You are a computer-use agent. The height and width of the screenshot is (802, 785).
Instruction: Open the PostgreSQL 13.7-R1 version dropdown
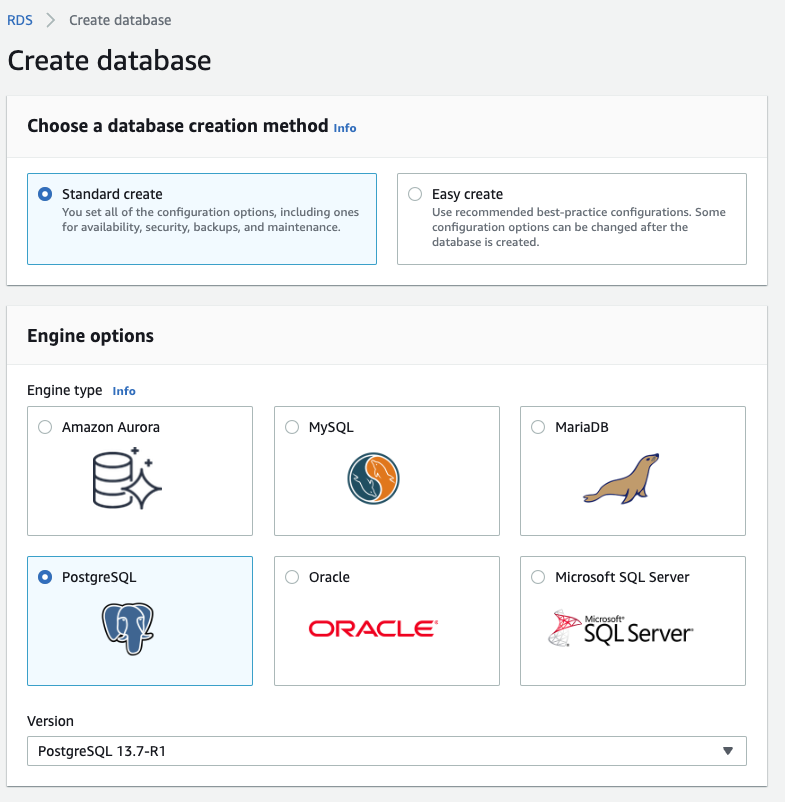pos(387,751)
